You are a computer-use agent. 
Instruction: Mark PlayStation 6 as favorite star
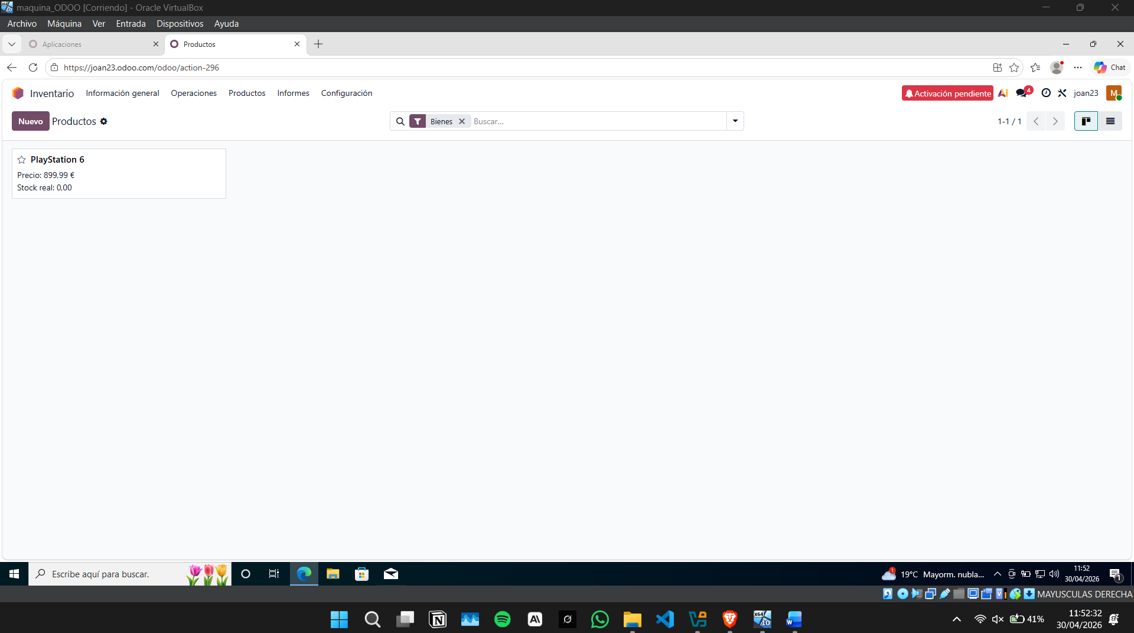point(22,160)
